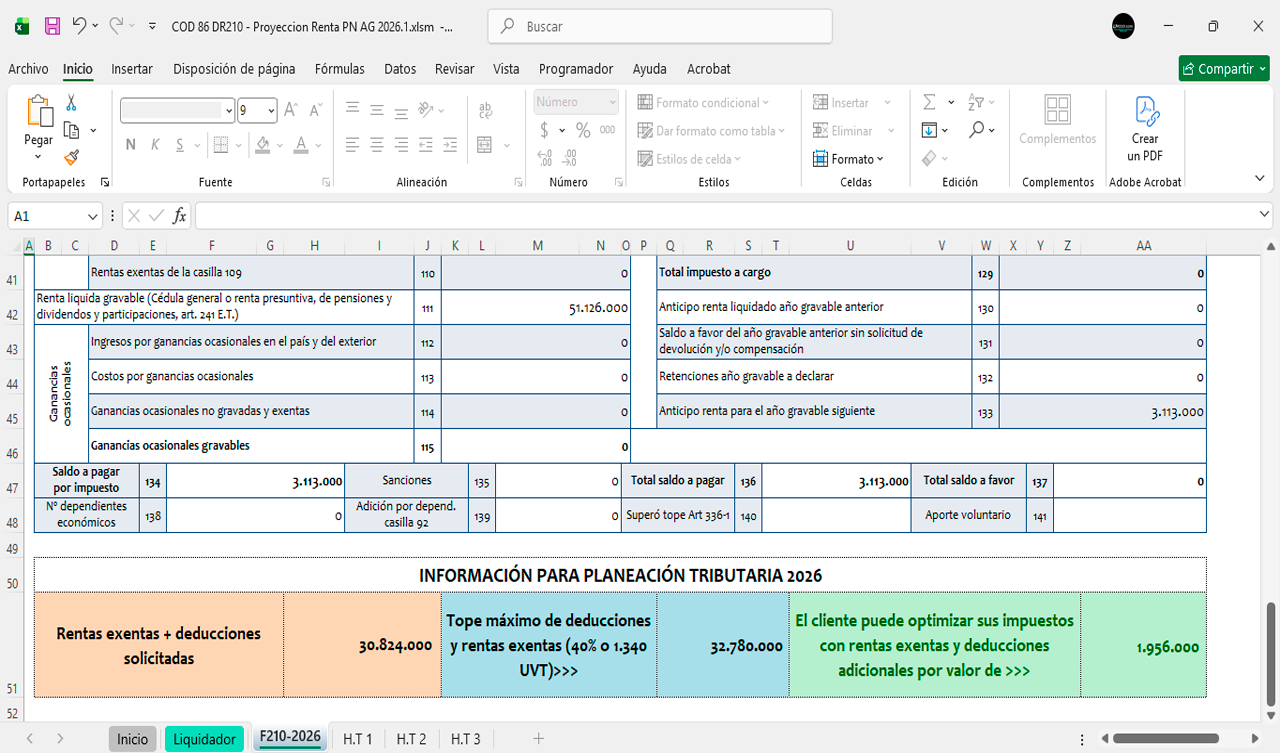The width and height of the screenshot is (1280, 753).
Task: Expand the font size dropdown
Action: tap(271, 111)
